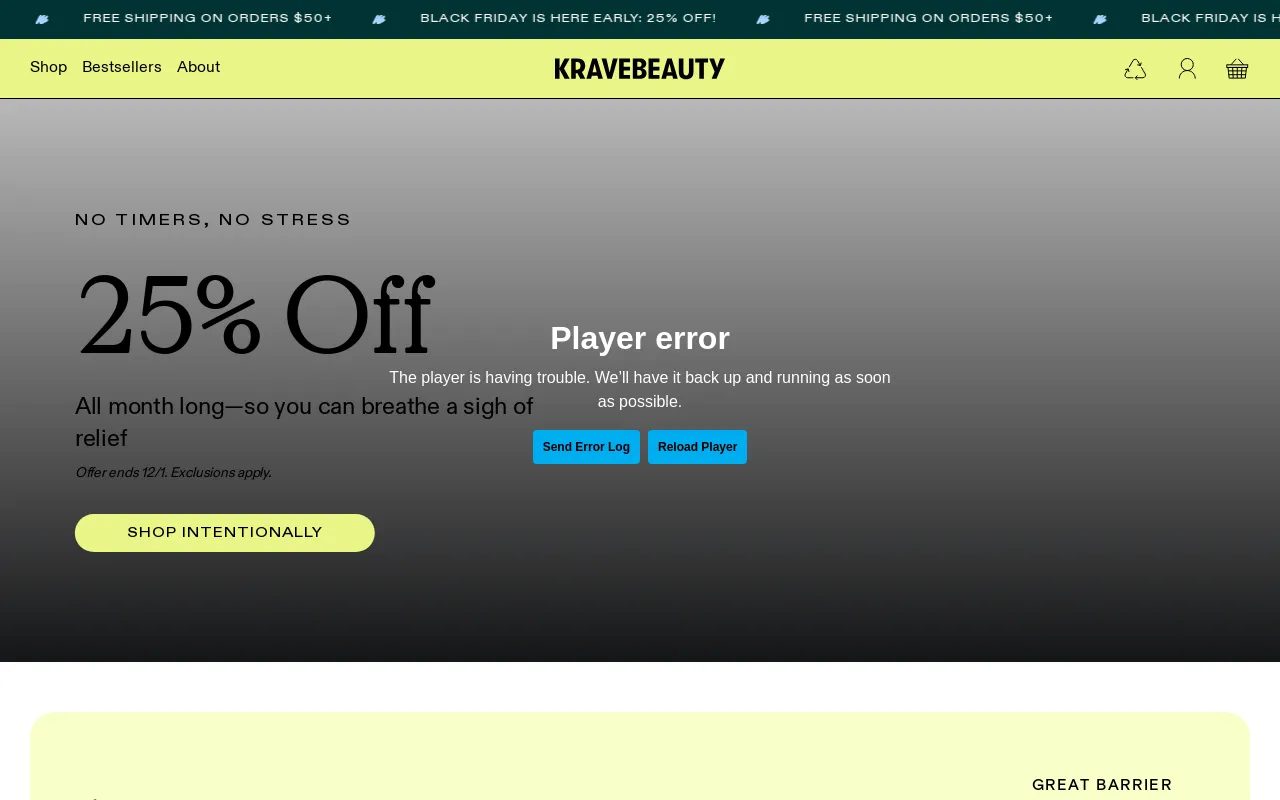Click the leaf icon beside Black Friday message

tap(377, 18)
